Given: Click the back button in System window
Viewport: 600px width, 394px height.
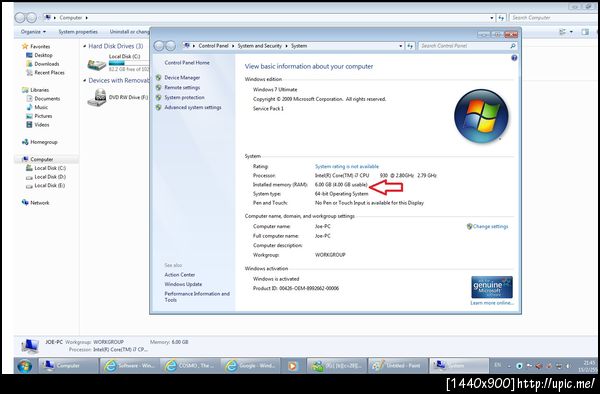Looking at the screenshot, I should coord(159,46).
